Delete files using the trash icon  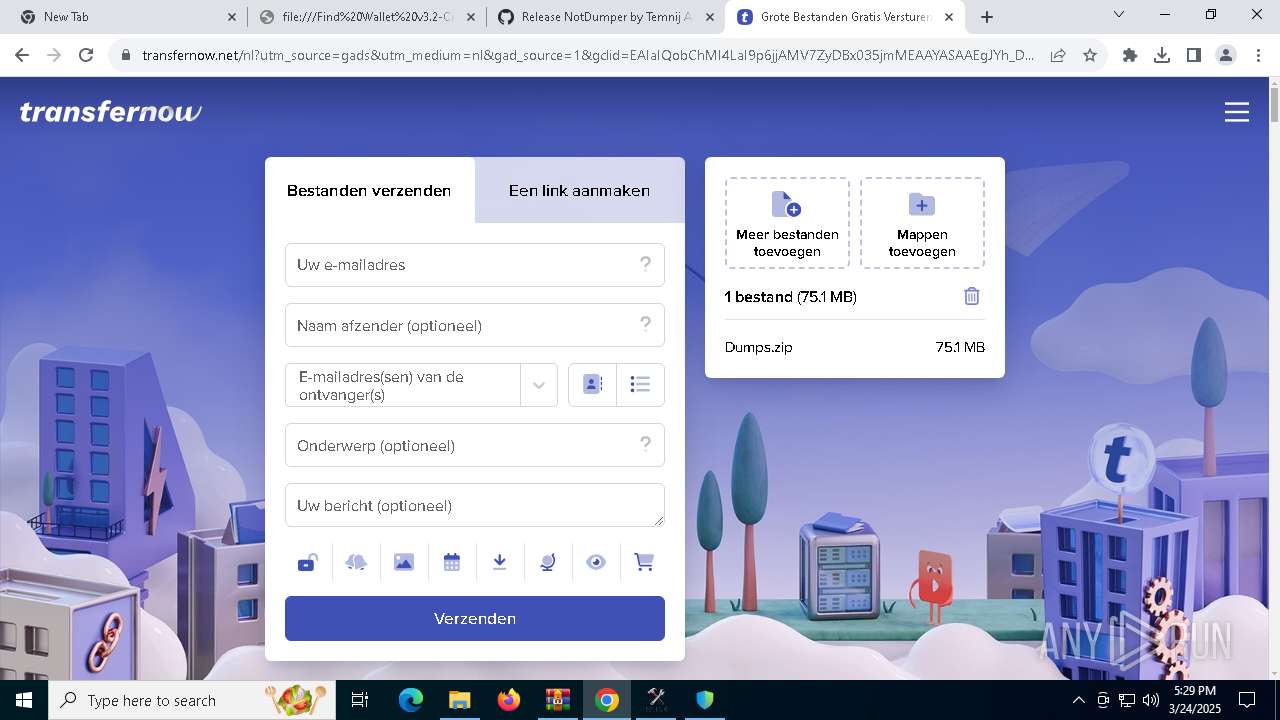point(972,296)
